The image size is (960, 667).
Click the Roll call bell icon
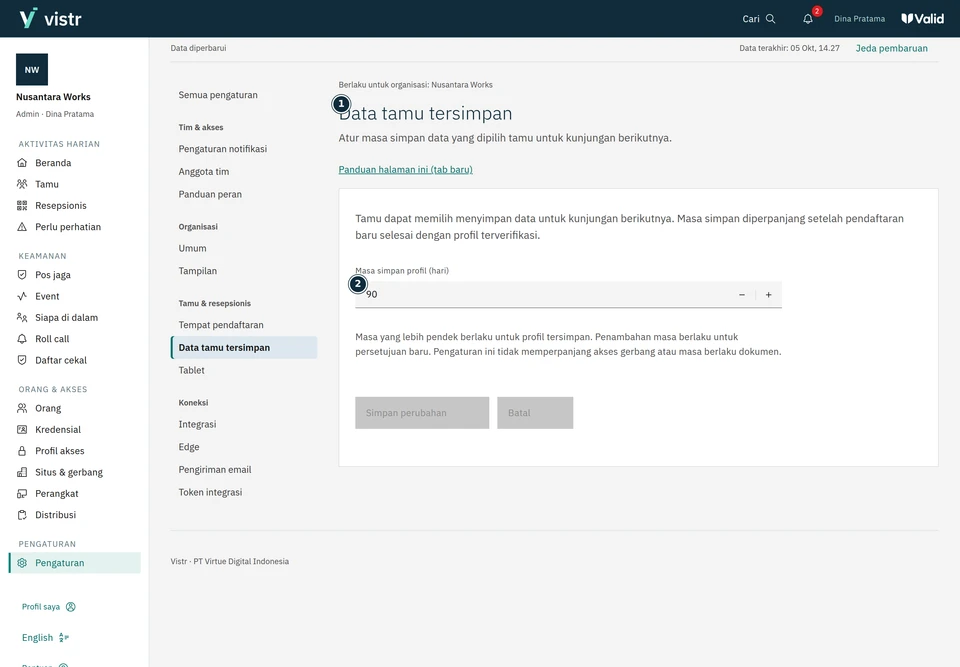pos(22,339)
